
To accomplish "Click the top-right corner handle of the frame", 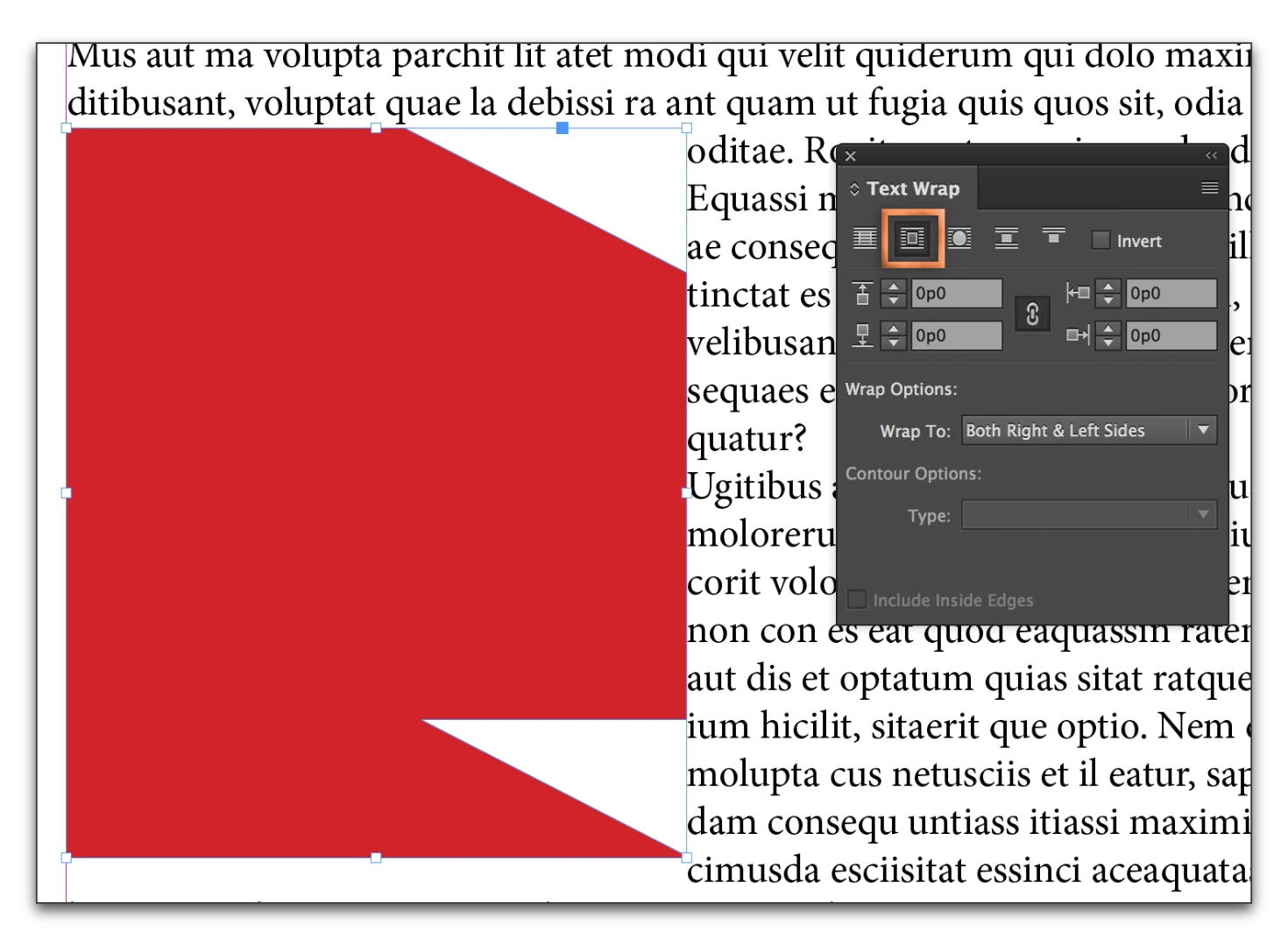I will tap(687, 129).
